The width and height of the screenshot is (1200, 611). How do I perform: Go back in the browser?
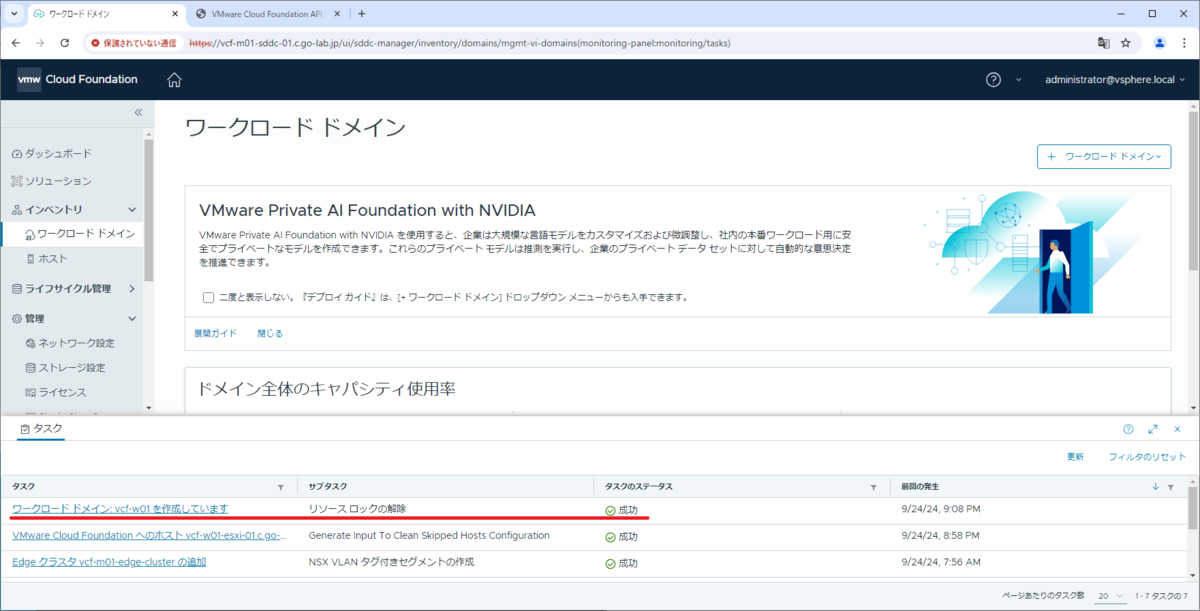tap(15, 43)
